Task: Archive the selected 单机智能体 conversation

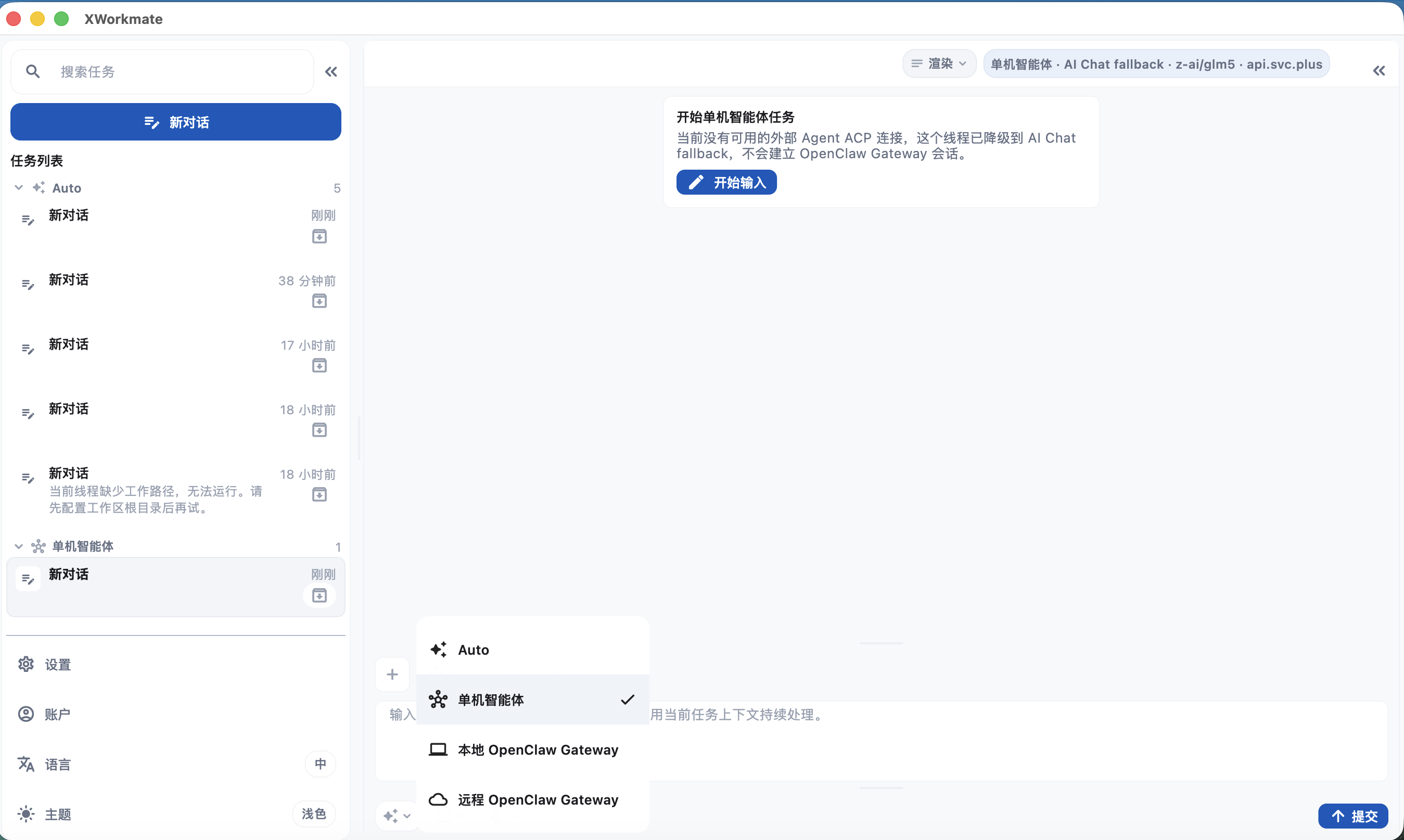Action: [x=319, y=595]
